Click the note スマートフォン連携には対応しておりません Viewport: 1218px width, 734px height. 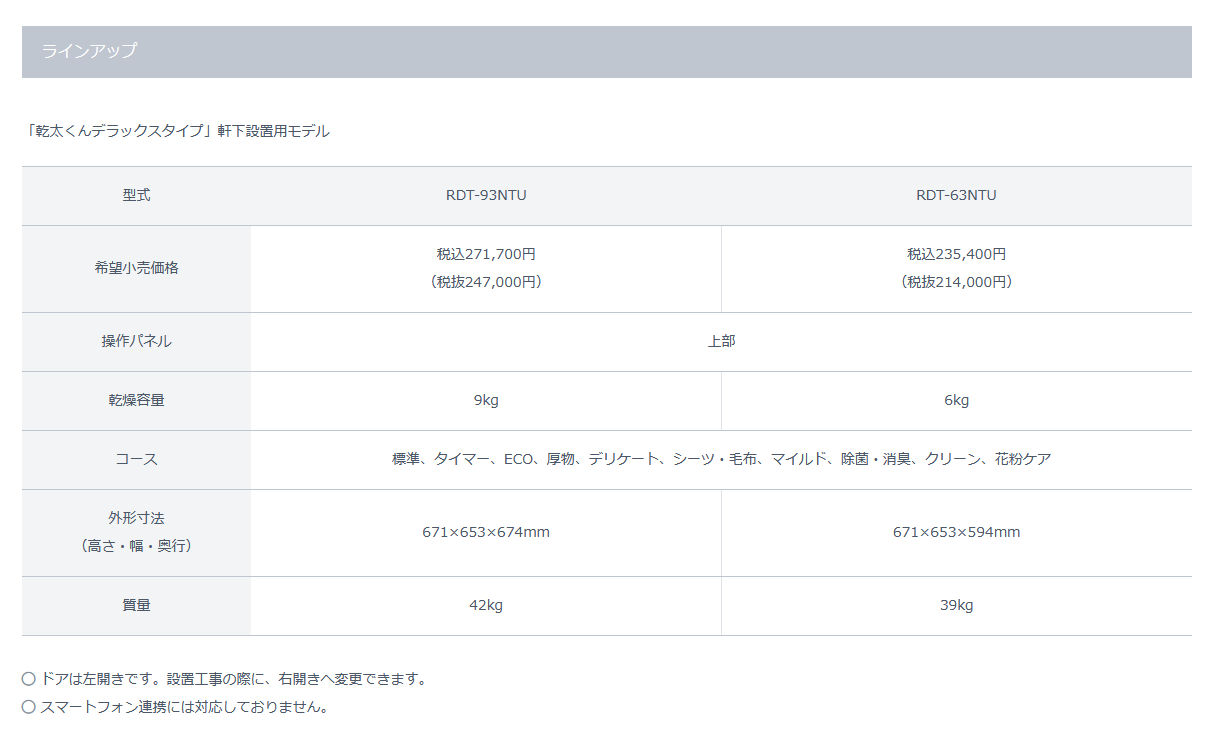coord(175,707)
